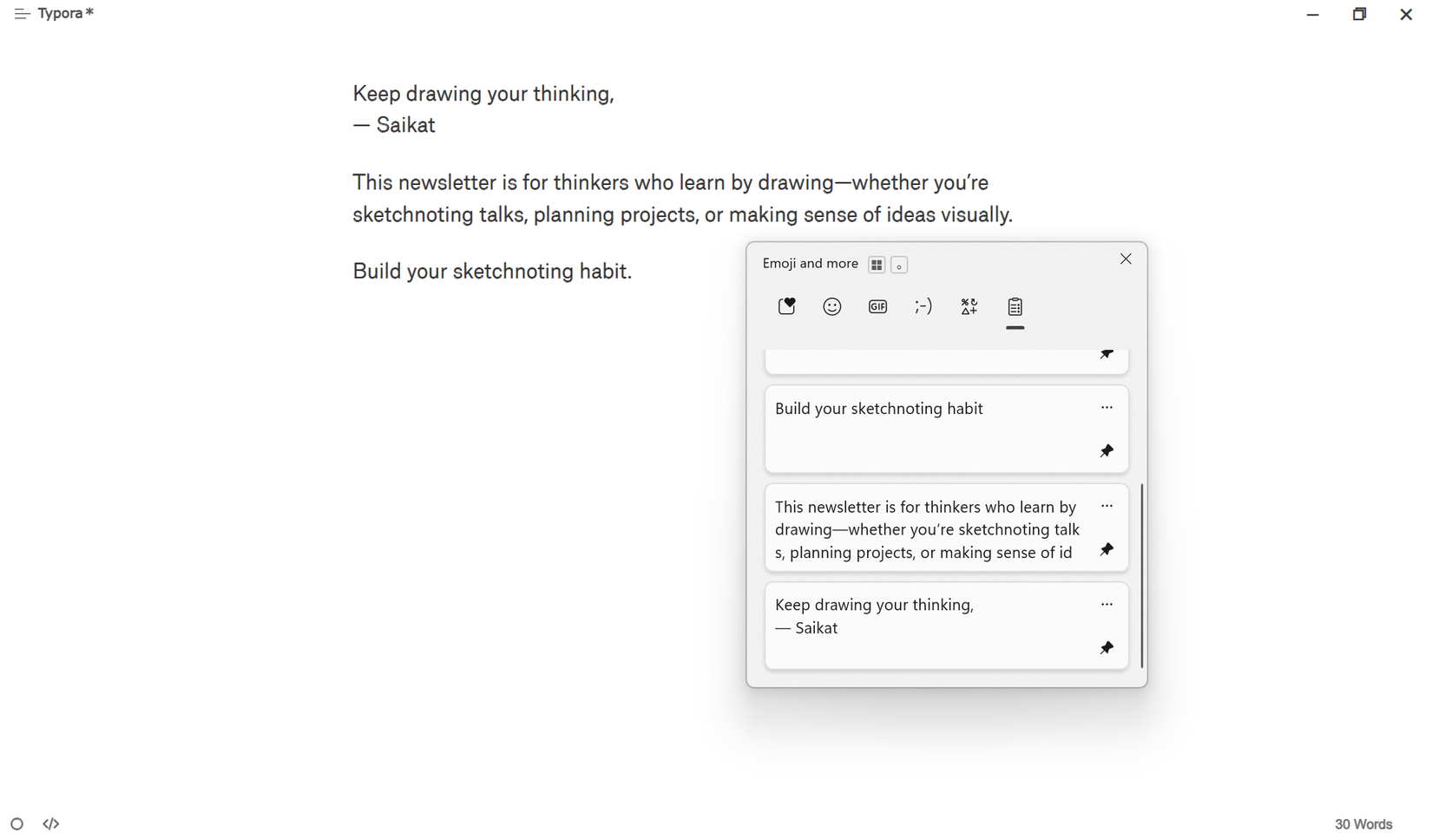Viewport: 1432px width, 840px height.
Task: Open the GIF picker tab
Action: (877, 306)
